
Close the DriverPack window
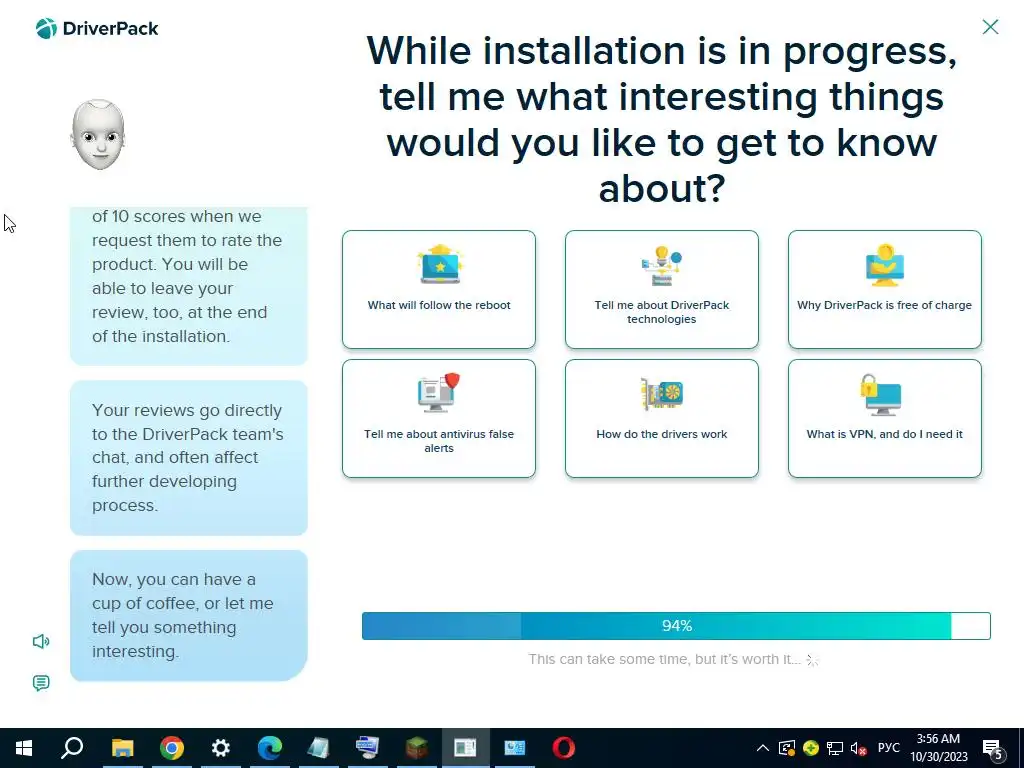(990, 27)
